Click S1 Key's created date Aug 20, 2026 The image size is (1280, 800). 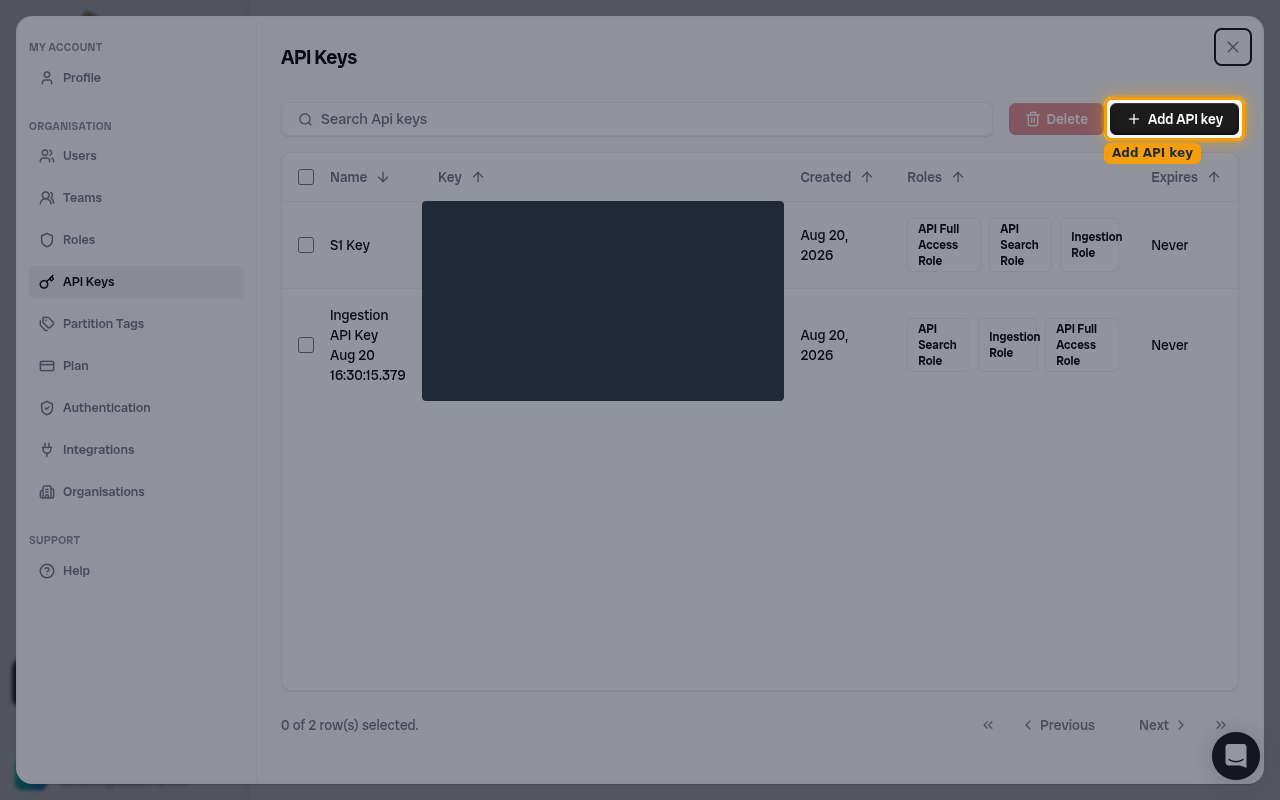pos(824,245)
